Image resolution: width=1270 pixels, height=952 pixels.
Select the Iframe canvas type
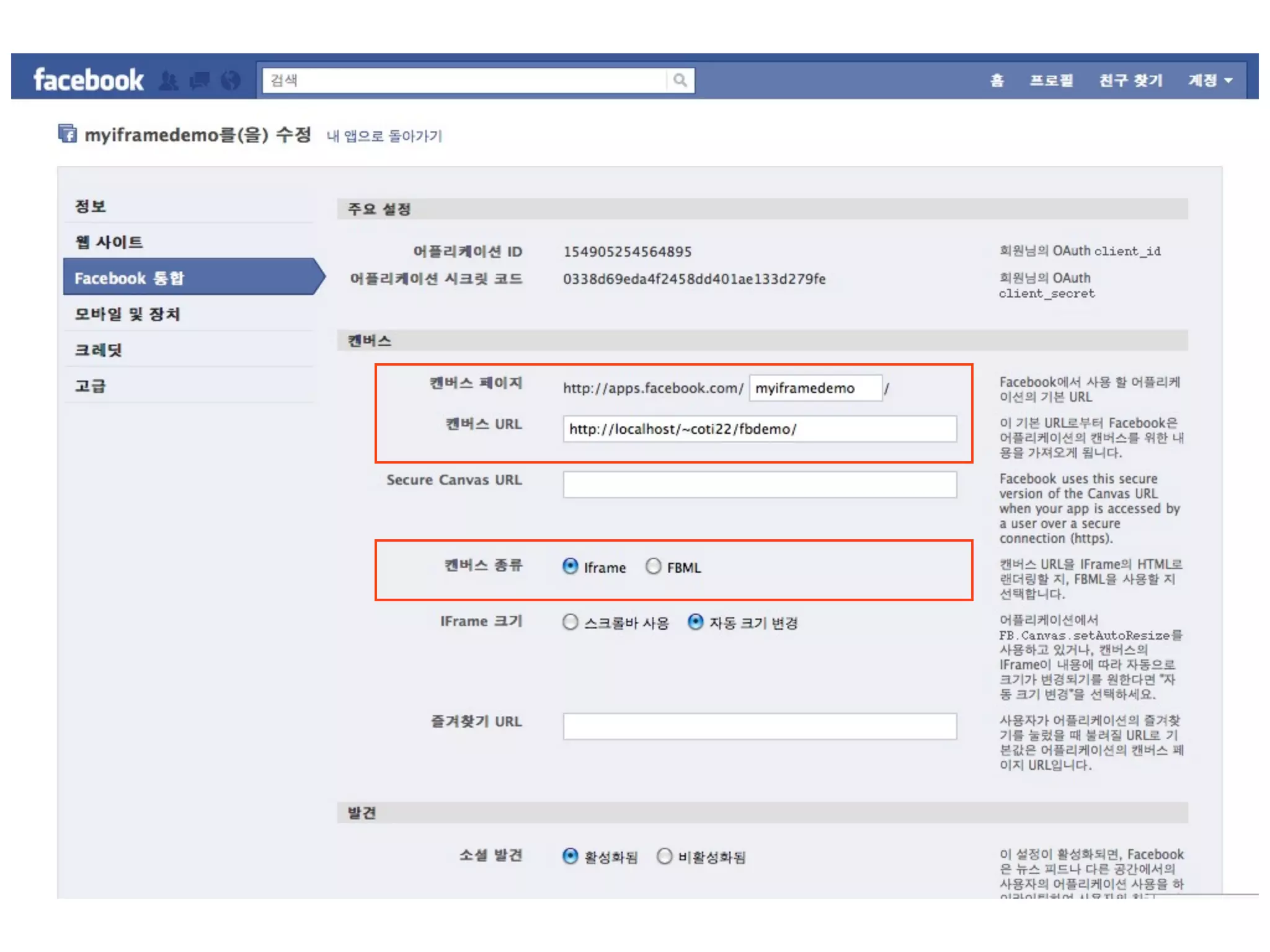tap(571, 566)
